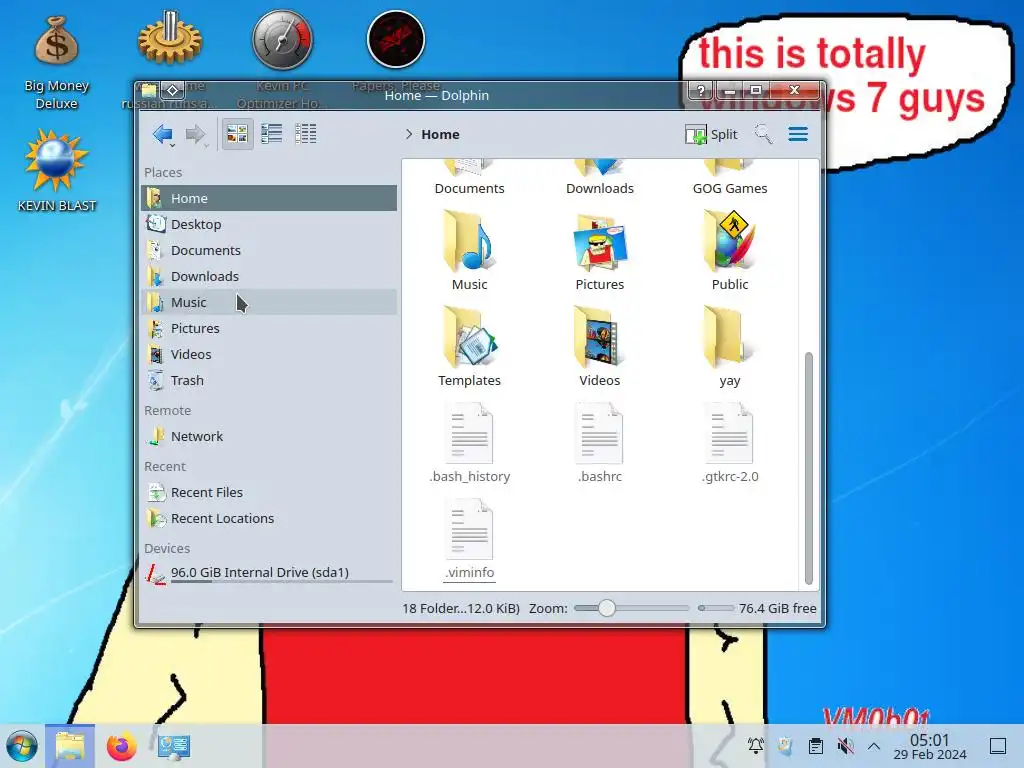Switch to Compact view mode
1024x768 pixels.
(x=271, y=134)
